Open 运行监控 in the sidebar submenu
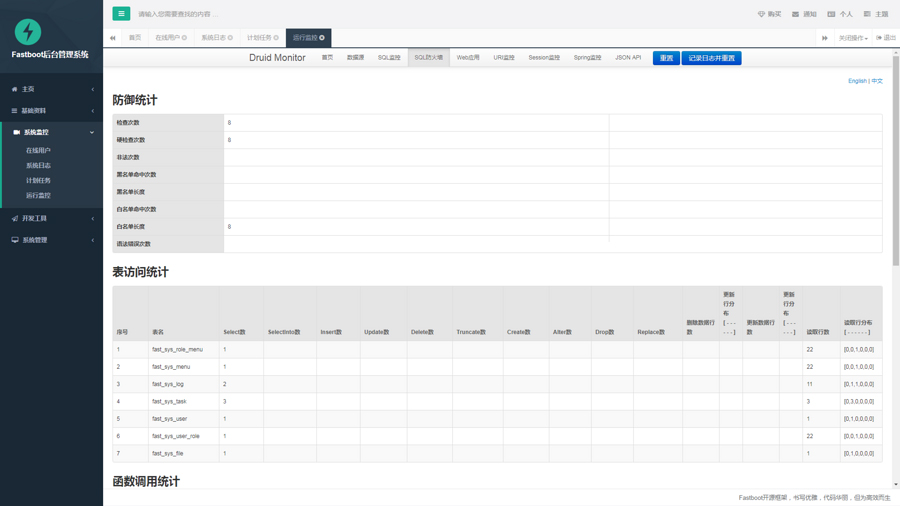 coord(38,195)
